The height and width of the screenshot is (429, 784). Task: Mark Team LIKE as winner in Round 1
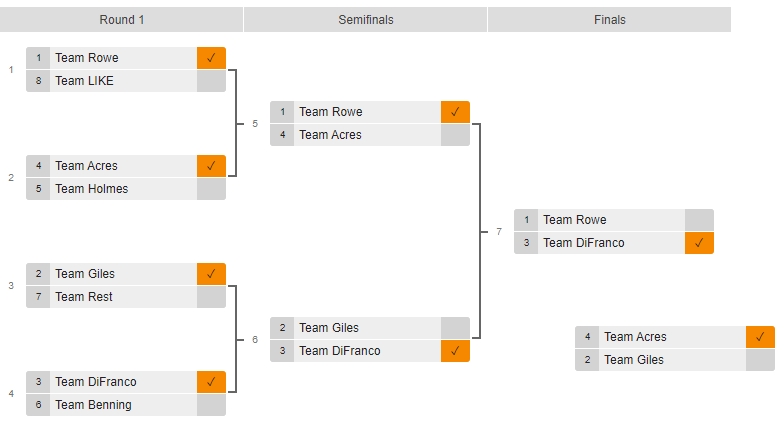pos(211,81)
